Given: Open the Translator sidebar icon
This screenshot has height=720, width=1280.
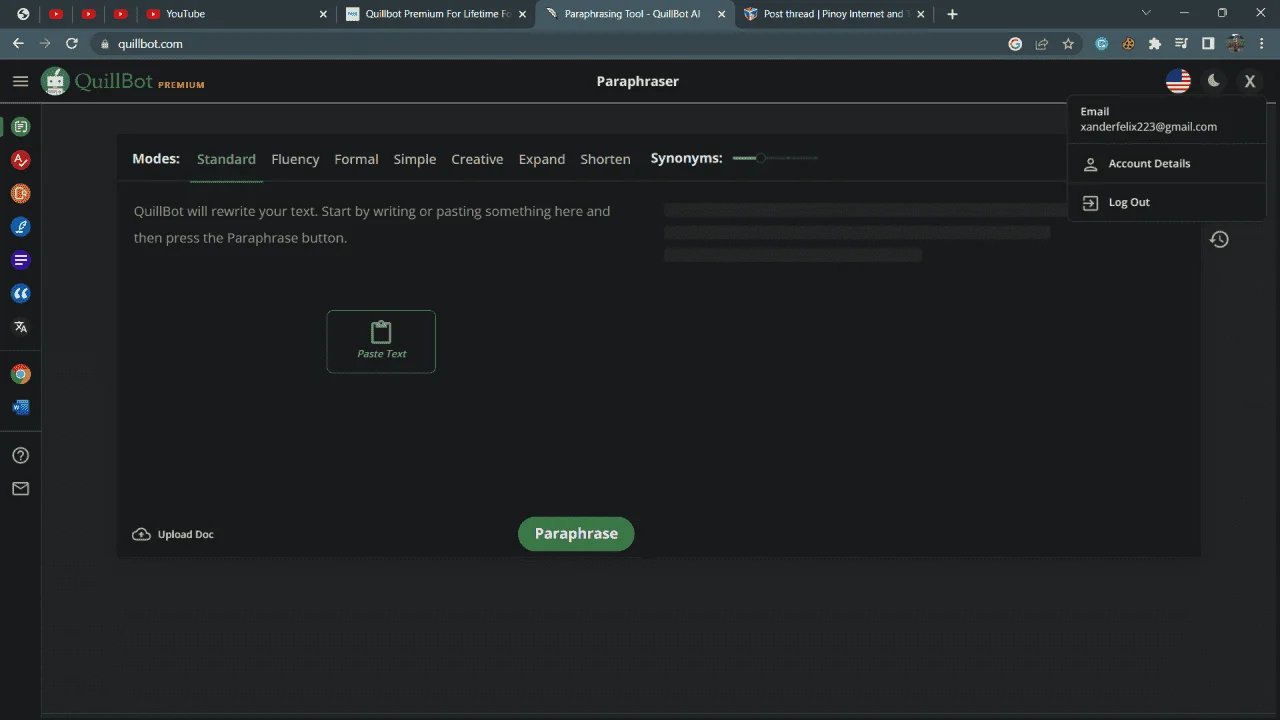Looking at the screenshot, I should [x=20, y=327].
